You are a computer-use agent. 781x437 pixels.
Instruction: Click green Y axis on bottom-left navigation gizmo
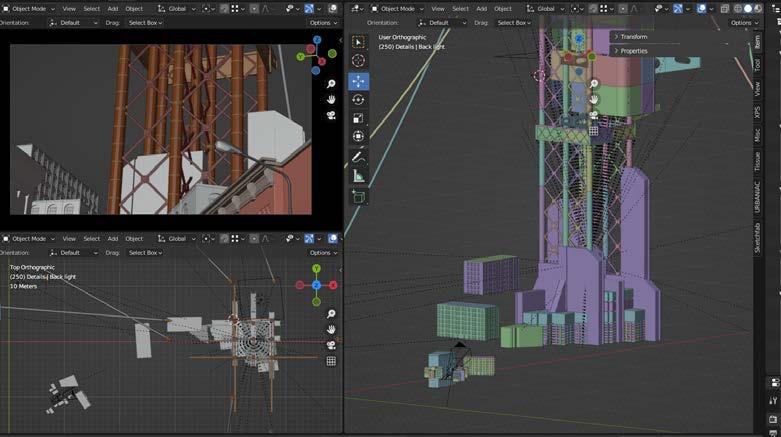click(316, 268)
